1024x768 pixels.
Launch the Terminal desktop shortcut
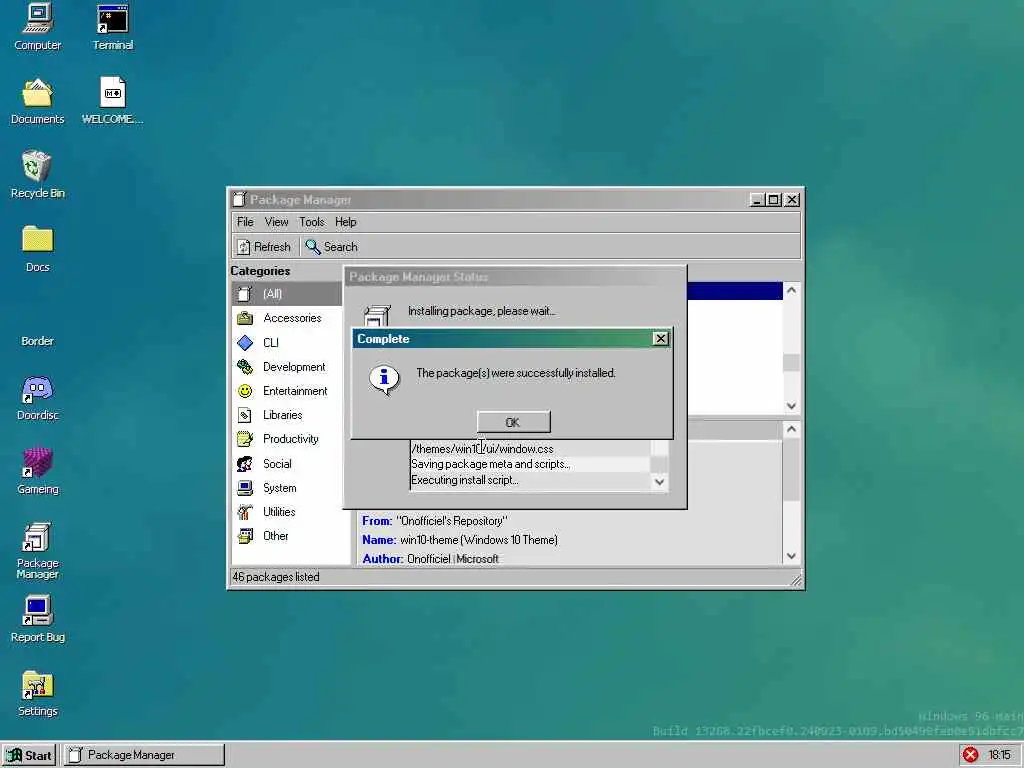pos(113,27)
